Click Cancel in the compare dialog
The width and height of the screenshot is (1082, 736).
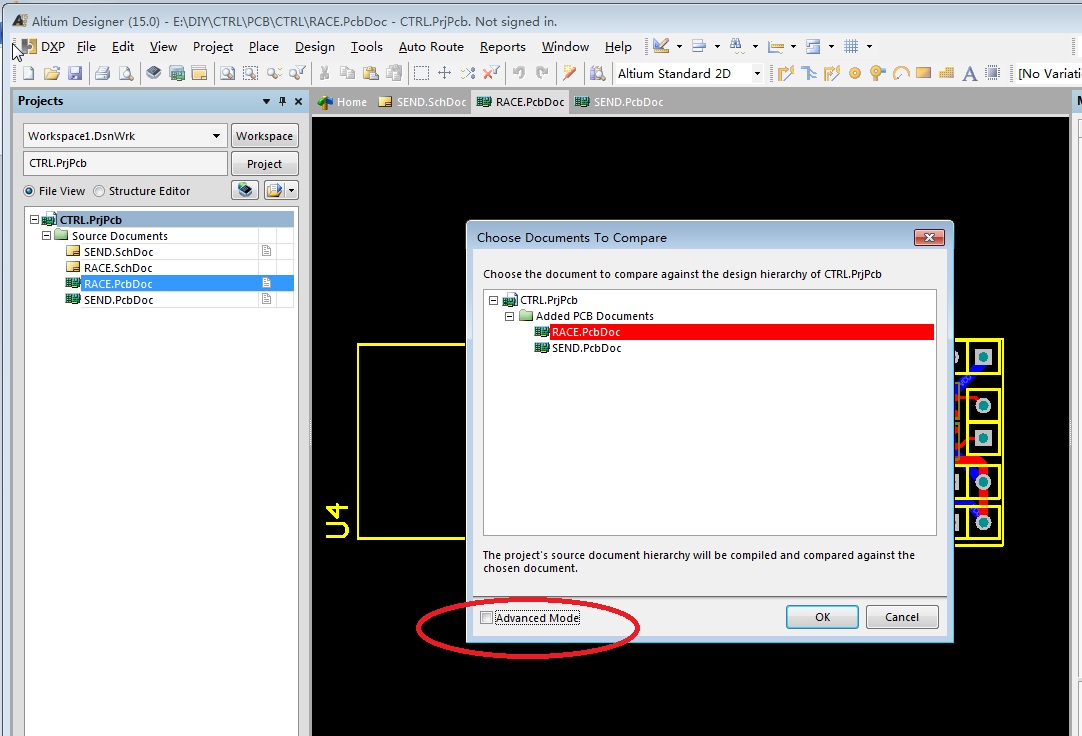click(x=902, y=617)
